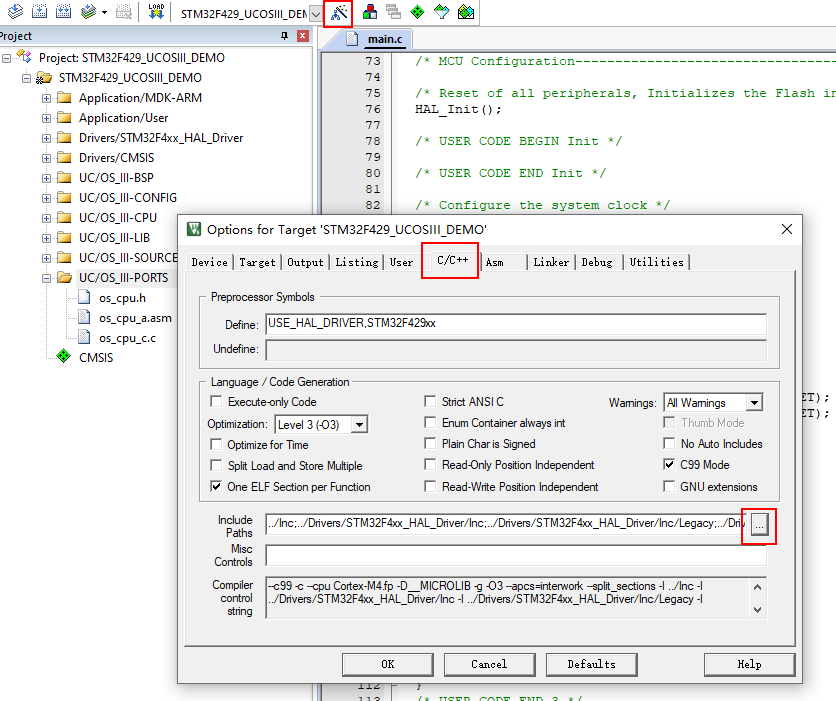Select os_cpu_c.c file in tree

click(x=127, y=338)
